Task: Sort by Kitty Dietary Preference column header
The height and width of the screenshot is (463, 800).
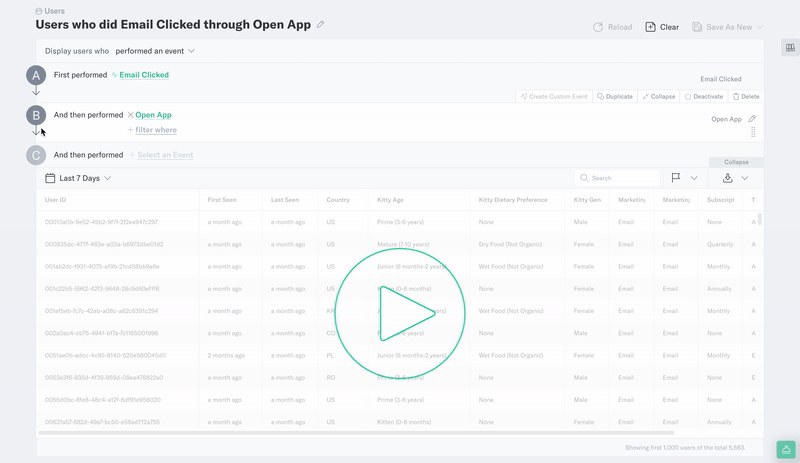Action: tap(513, 200)
